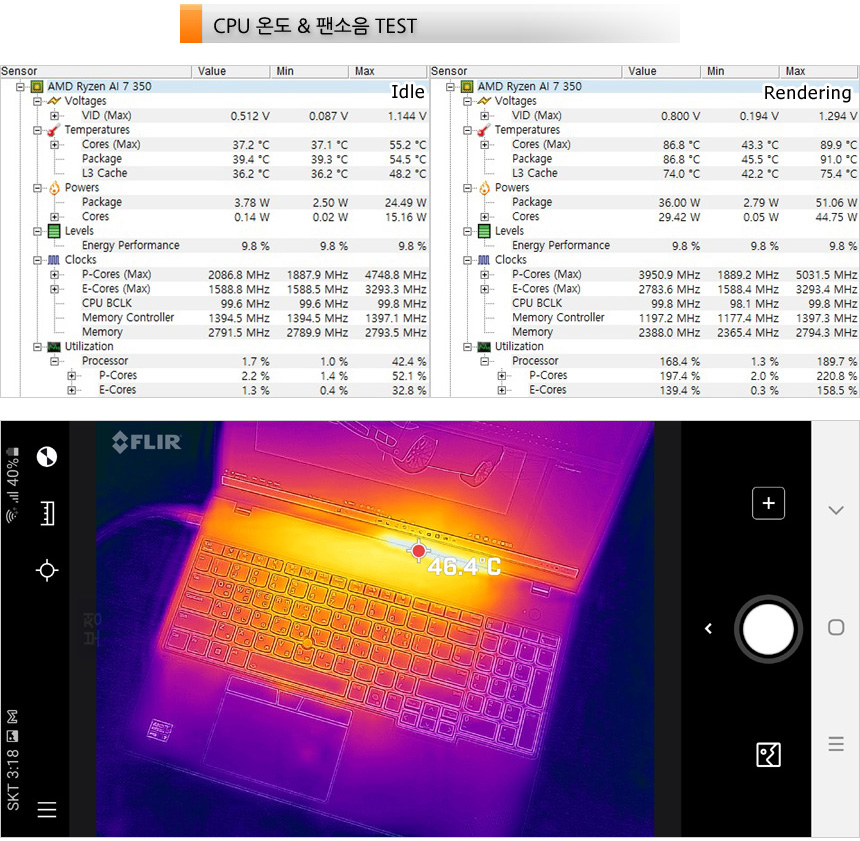The height and width of the screenshot is (841, 860).
Task: Collapse the Temperatures group in Idle panel
Action: [38, 130]
